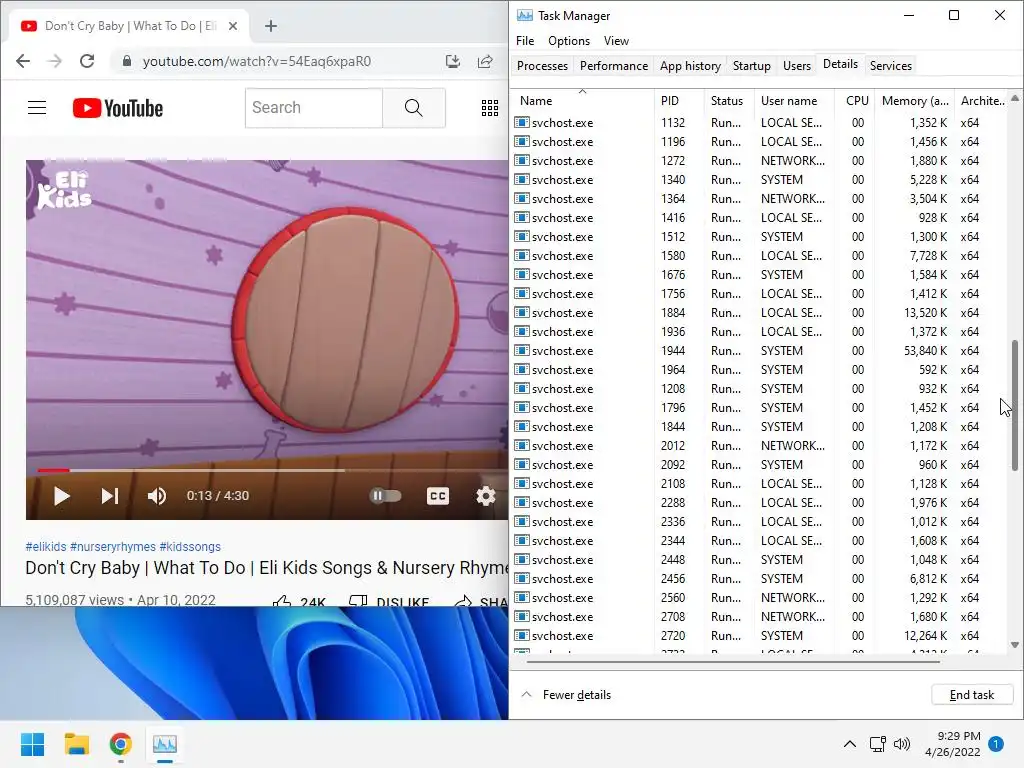The image size is (1024, 768).
Task: Click install app icon in address bar
Action: point(453,61)
